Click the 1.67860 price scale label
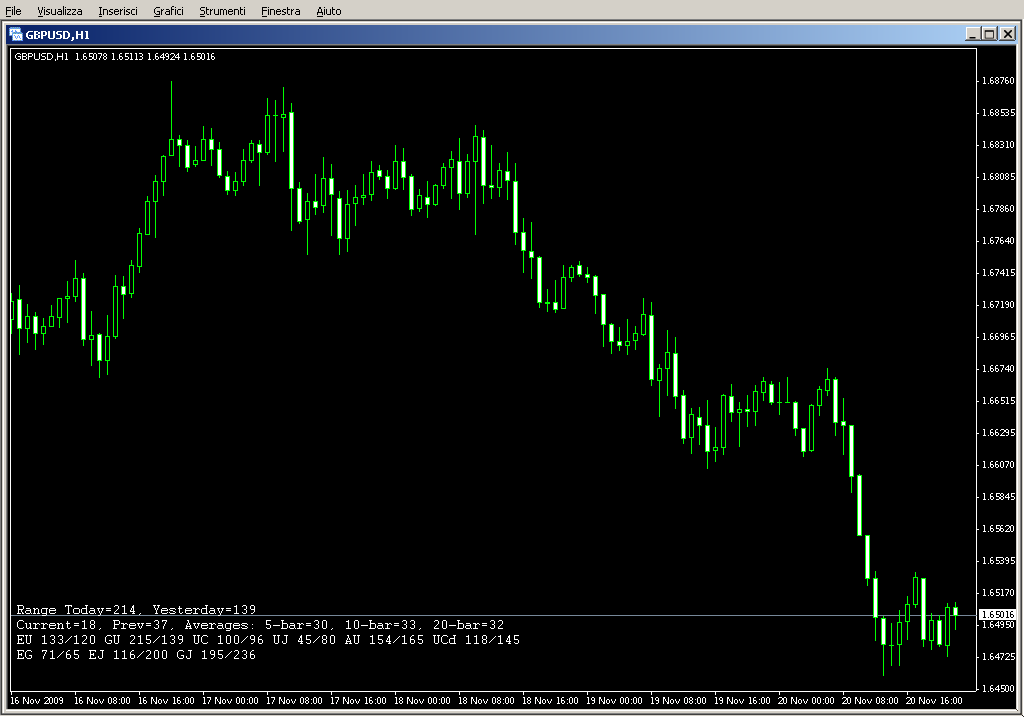1024x717 pixels. click(x=999, y=209)
